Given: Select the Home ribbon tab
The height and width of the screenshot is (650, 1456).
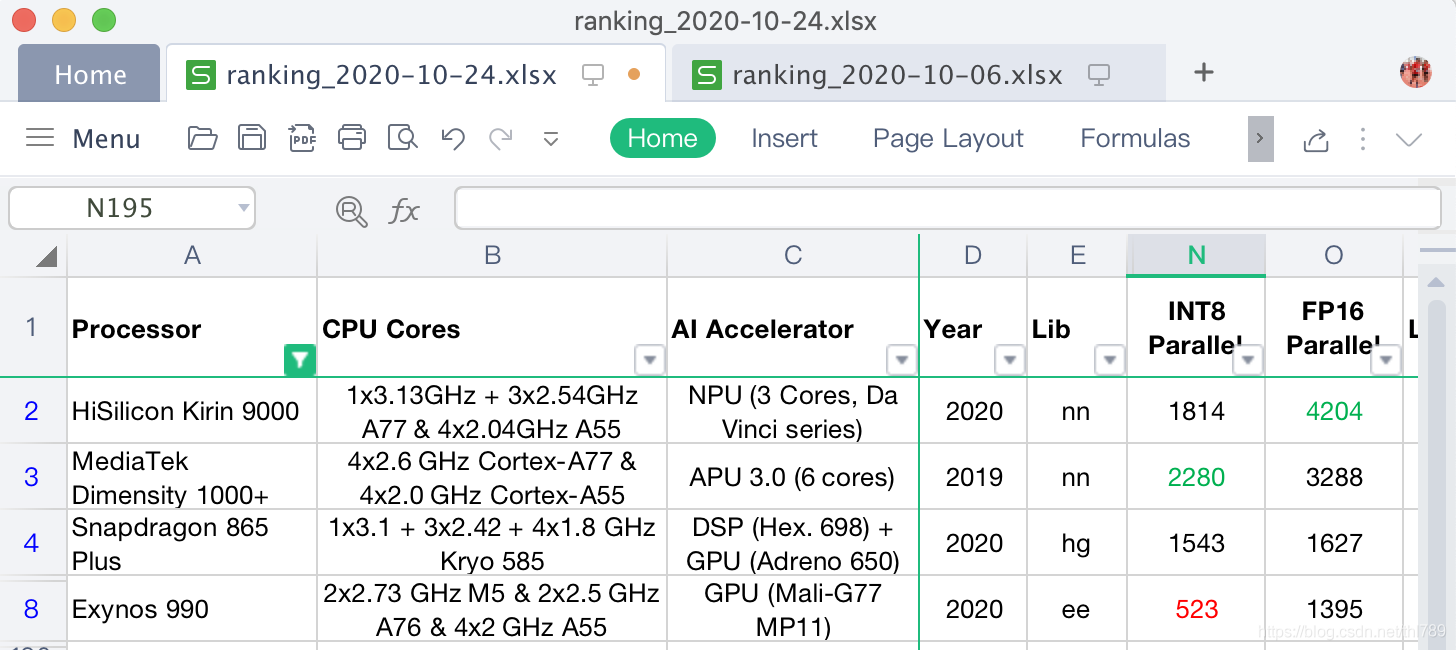Looking at the screenshot, I should [662, 138].
